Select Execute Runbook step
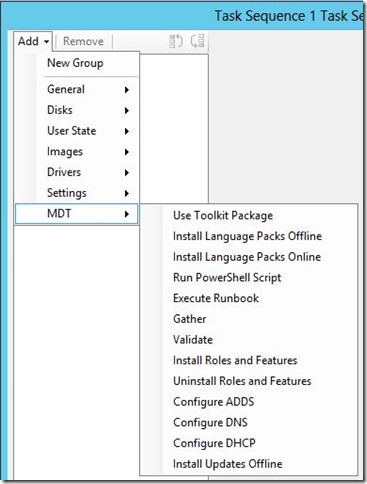 [248, 298]
